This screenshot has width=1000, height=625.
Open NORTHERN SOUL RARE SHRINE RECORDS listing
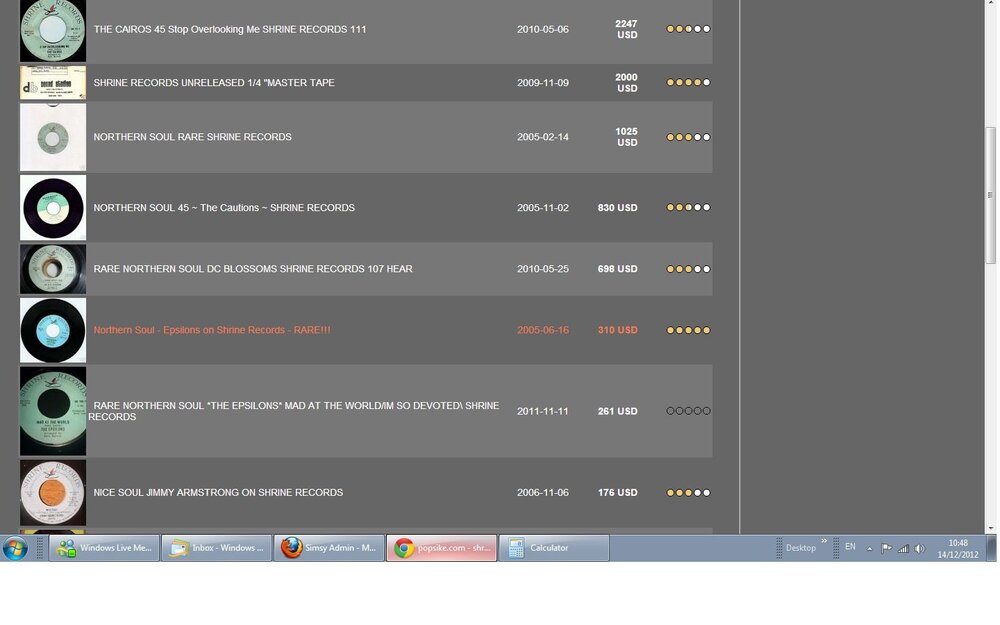click(x=192, y=137)
